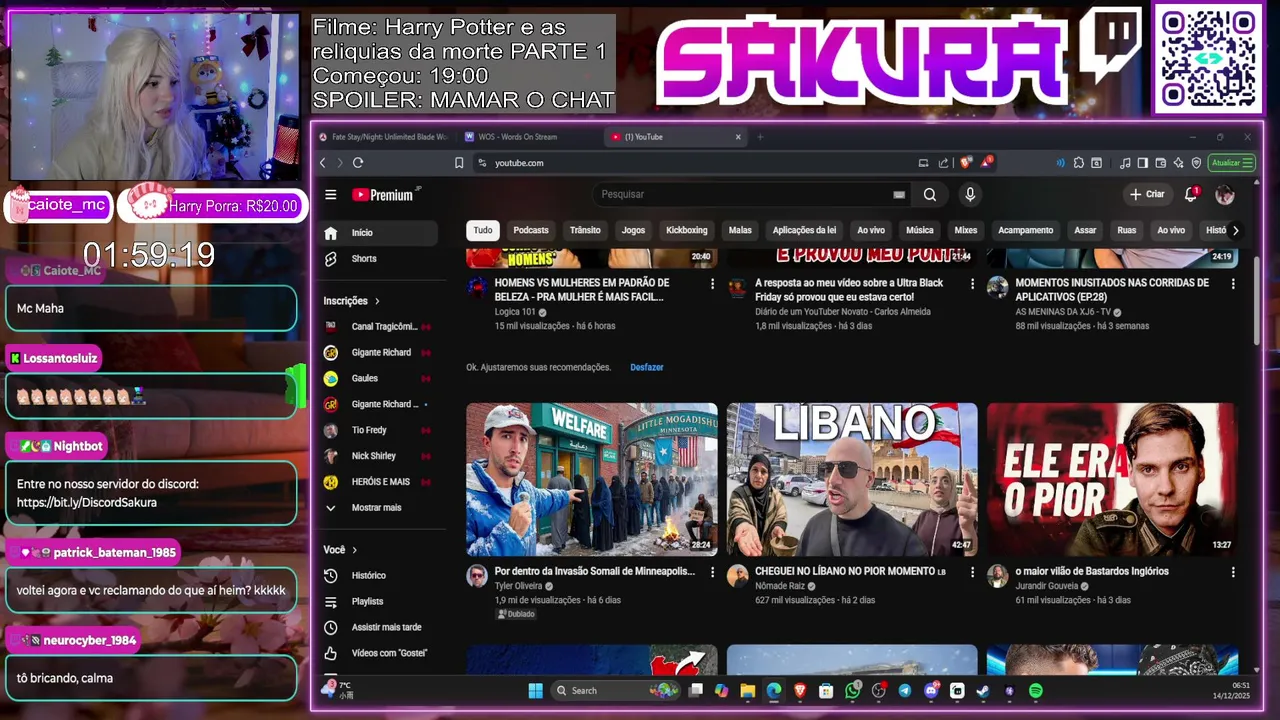Start voice search with microphone icon

click(969, 195)
